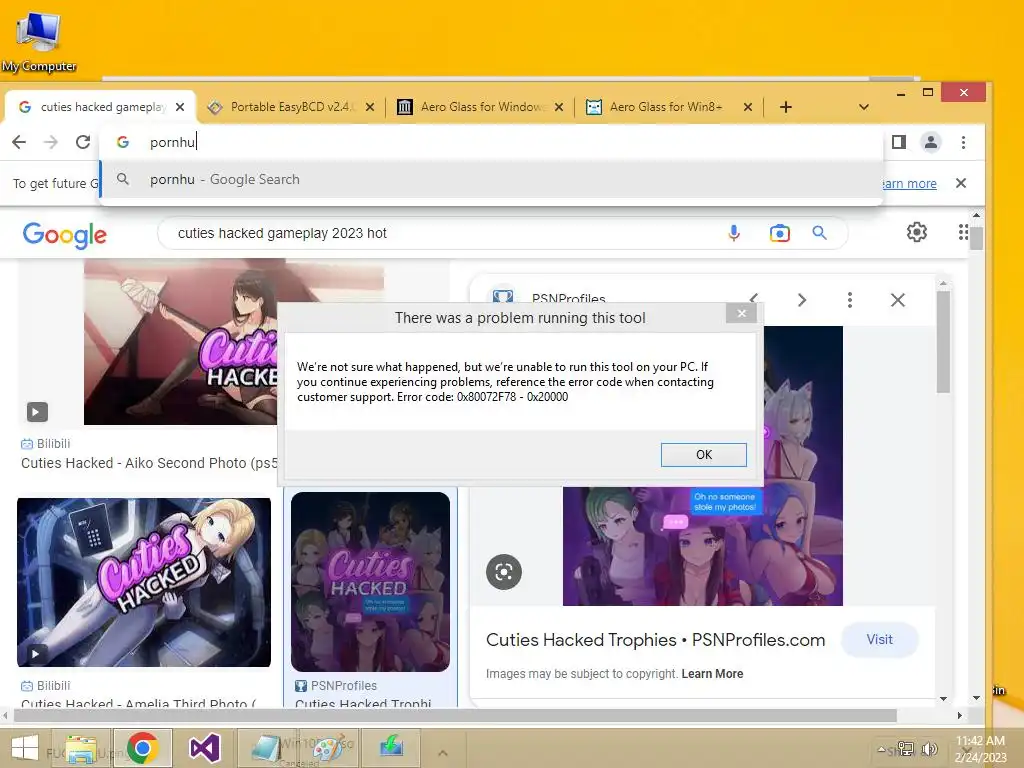Close the Portable EasyBCD tab

tap(370, 107)
